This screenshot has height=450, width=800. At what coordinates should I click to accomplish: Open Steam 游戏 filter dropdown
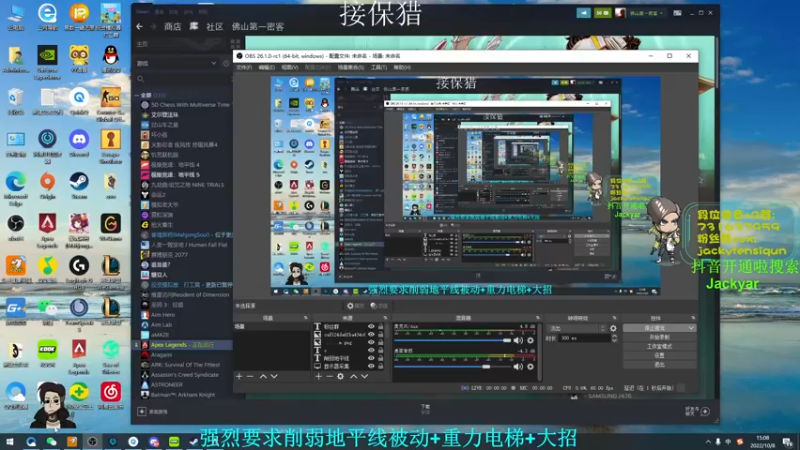pyautogui.click(x=177, y=63)
